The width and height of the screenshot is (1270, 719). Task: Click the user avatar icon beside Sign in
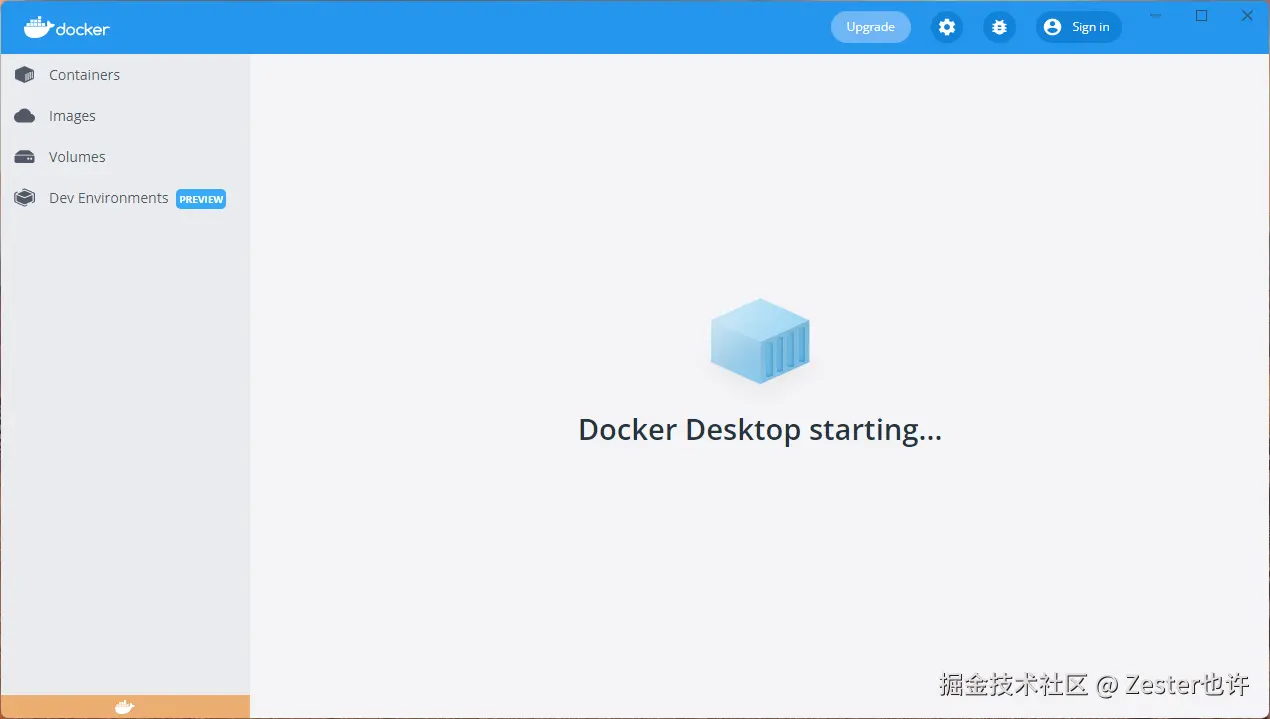(x=1052, y=27)
